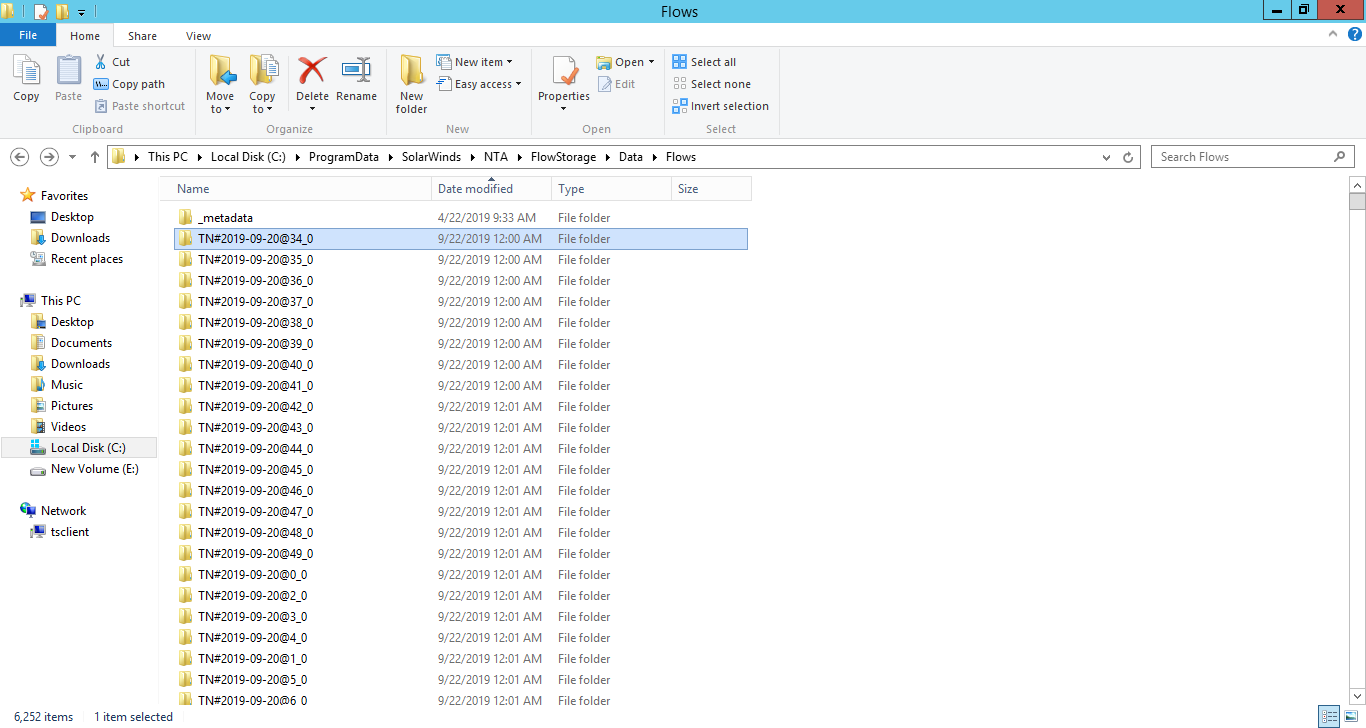Select folder TN#2019-09-20@49_0

pyautogui.click(x=461, y=554)
